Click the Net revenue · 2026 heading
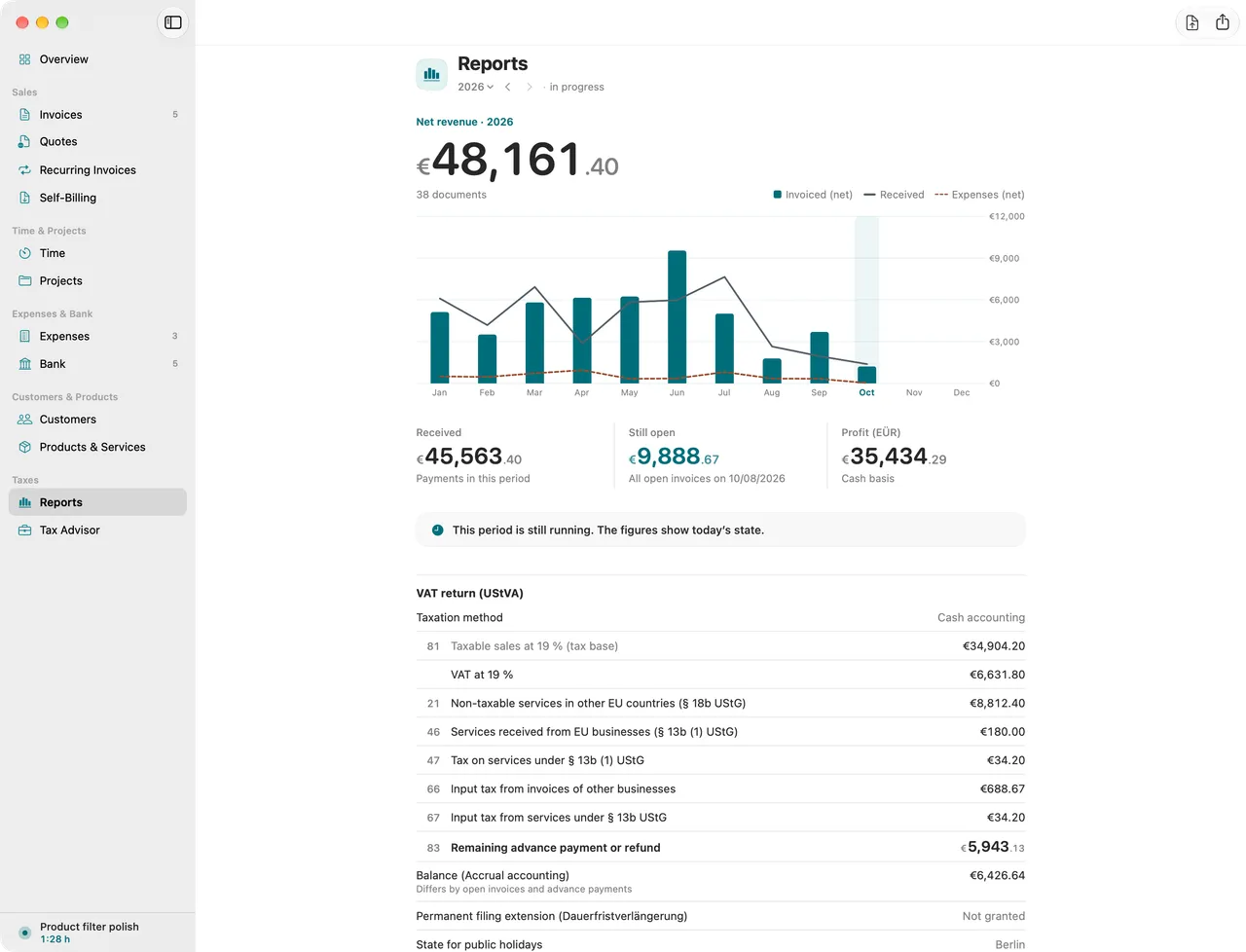1246x952 pixels. point(464,123)
